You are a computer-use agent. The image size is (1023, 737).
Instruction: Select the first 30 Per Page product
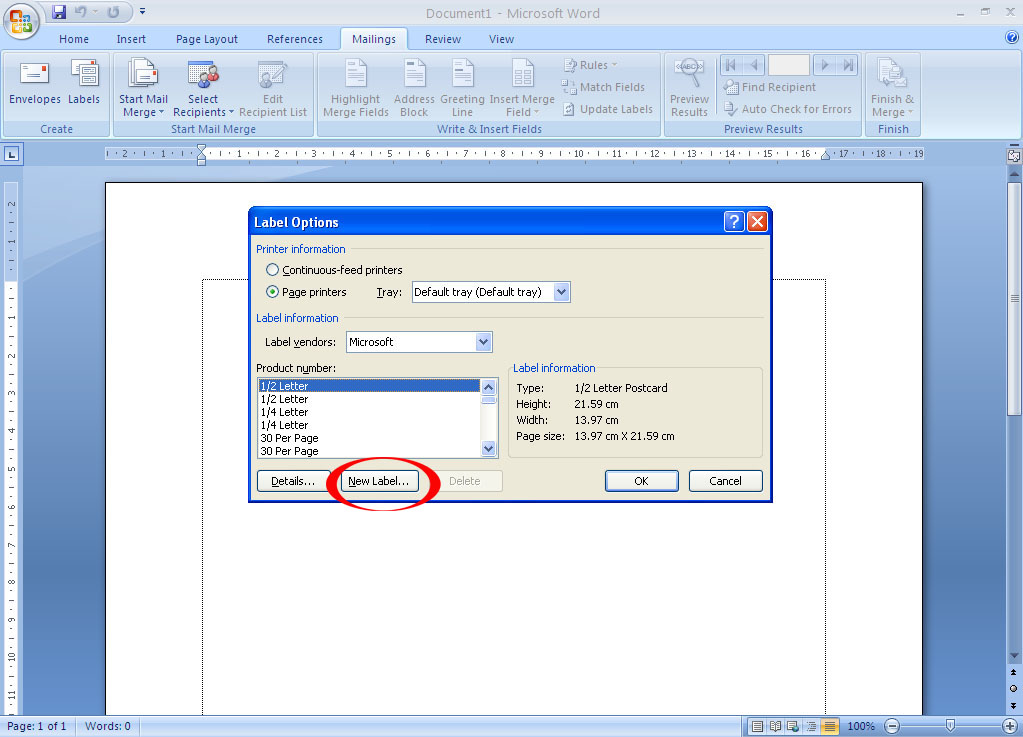point(369,438)
